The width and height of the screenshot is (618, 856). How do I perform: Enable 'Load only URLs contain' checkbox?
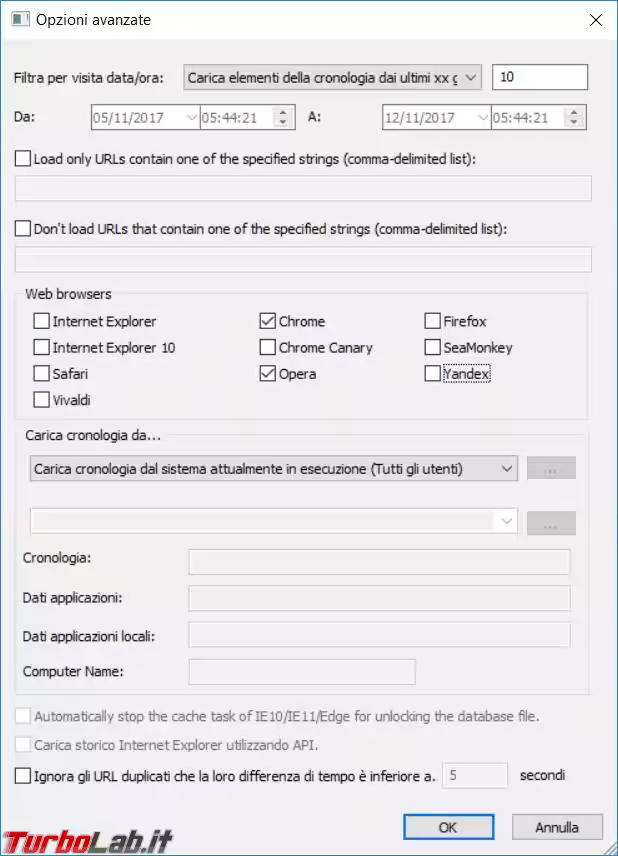point(24,158)
